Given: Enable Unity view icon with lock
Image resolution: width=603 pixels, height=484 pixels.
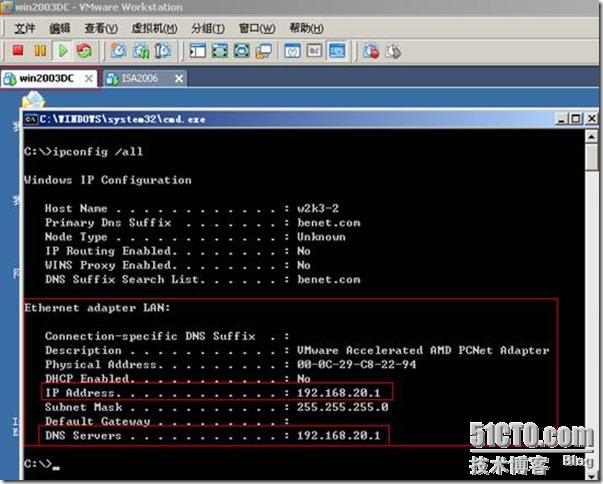Looking at the screenshot, I should 263,51.
